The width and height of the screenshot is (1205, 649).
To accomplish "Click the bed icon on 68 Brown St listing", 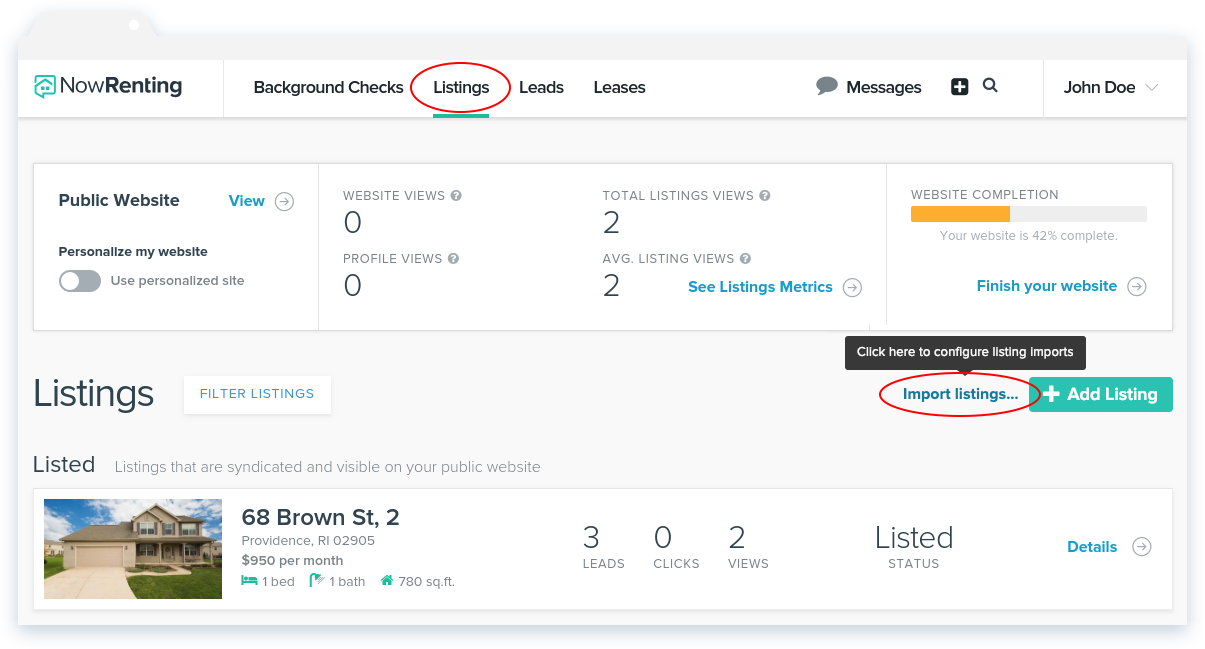I will point(249,581).
